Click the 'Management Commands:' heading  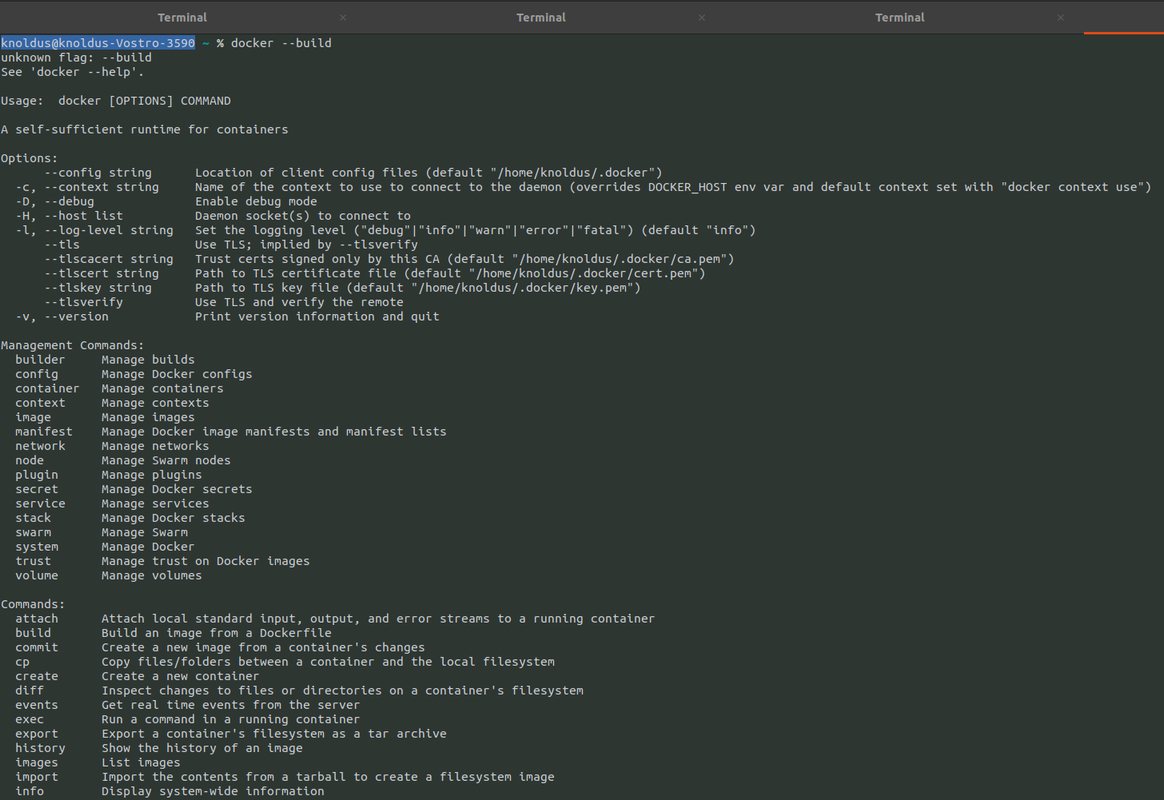point(73,345)
